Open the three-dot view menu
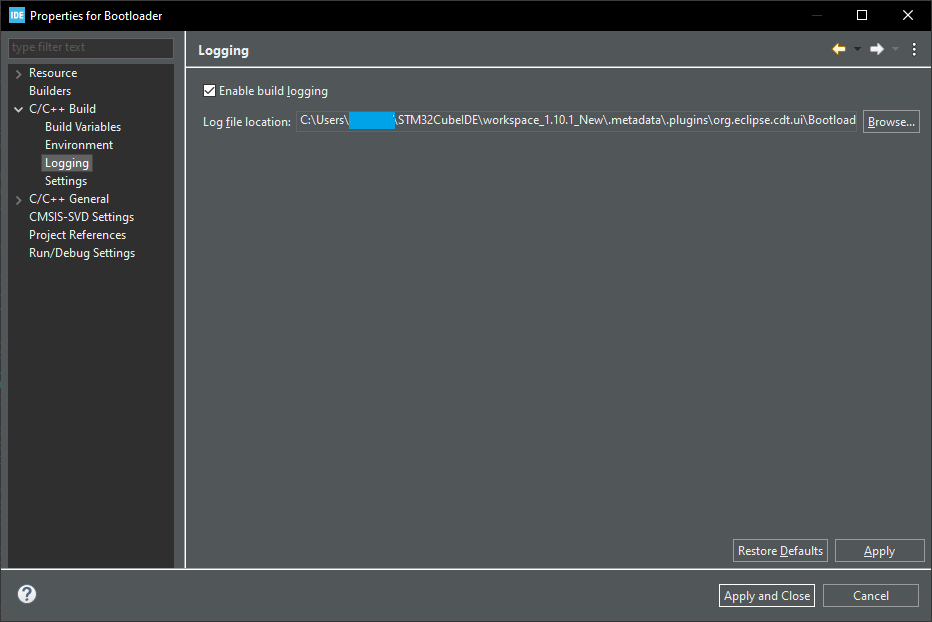 click(x=914, y=49)
